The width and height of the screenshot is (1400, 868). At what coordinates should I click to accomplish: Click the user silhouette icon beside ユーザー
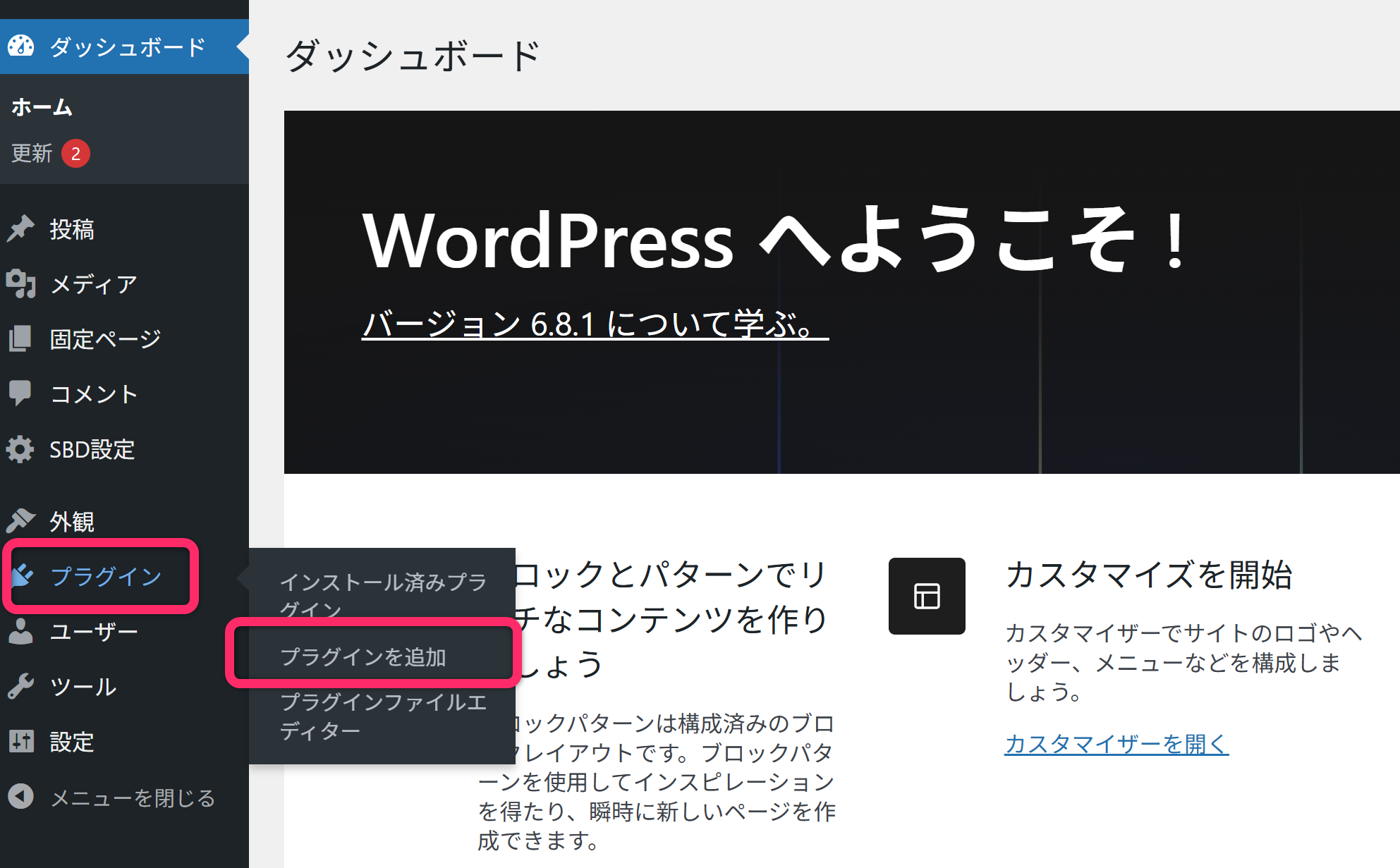pos(20,631)
